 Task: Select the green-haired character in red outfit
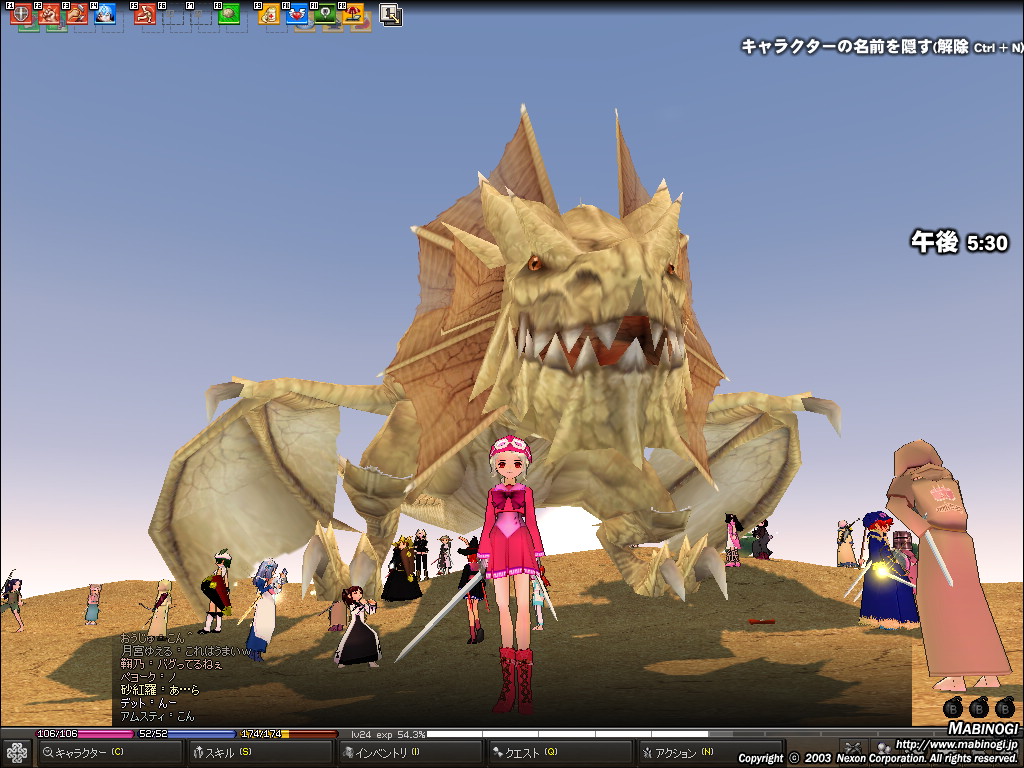pyautogui.click(x=217, y=591)
